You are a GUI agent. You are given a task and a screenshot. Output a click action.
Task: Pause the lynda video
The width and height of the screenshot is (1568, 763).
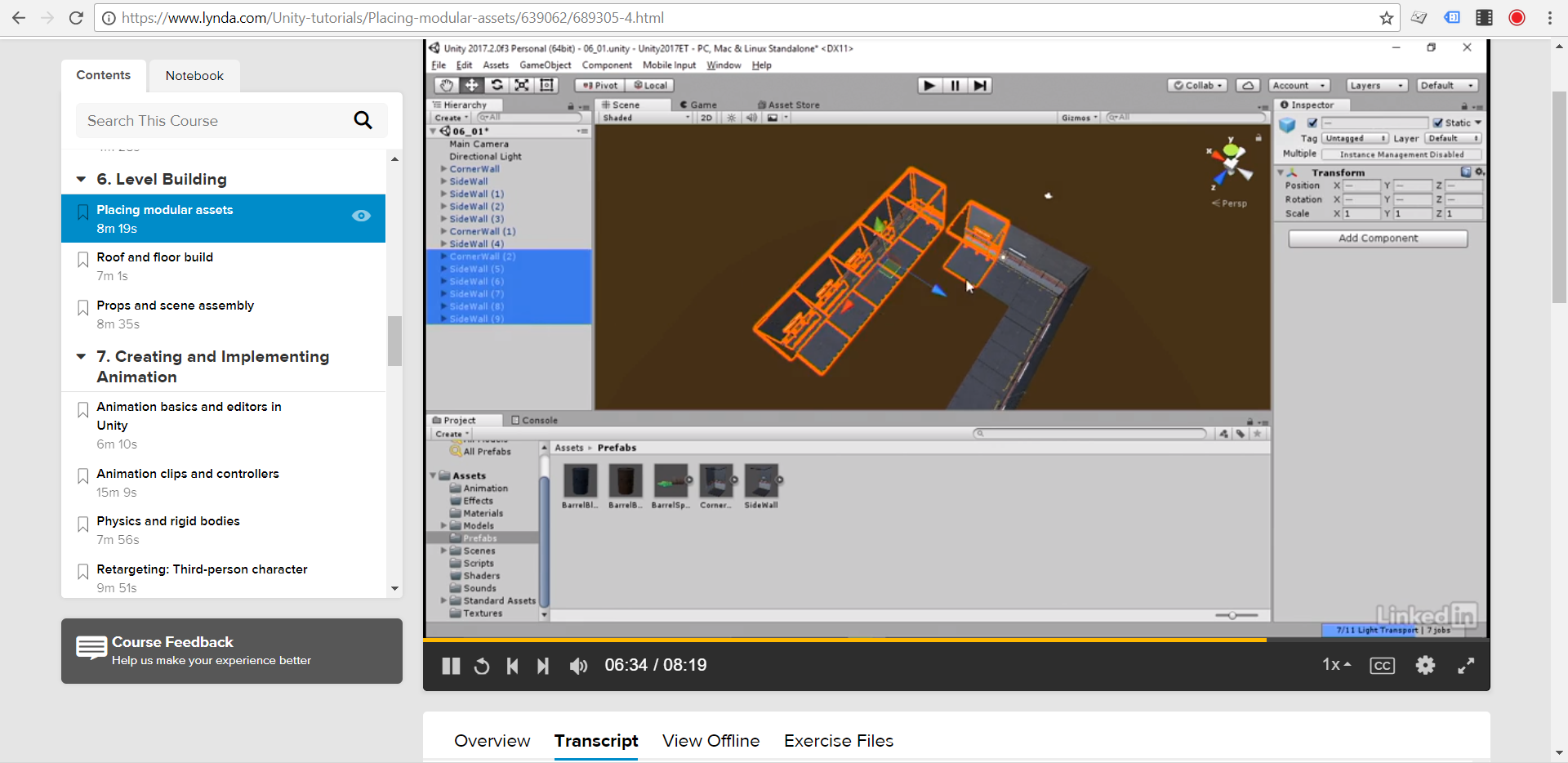coord(451,666)
